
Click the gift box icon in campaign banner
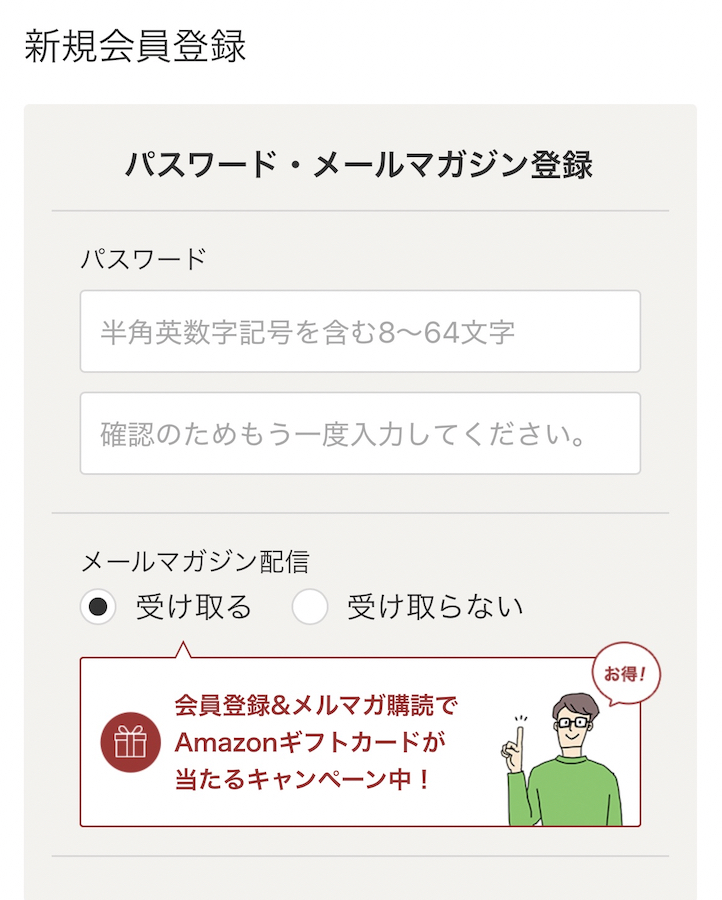(130, 742)
